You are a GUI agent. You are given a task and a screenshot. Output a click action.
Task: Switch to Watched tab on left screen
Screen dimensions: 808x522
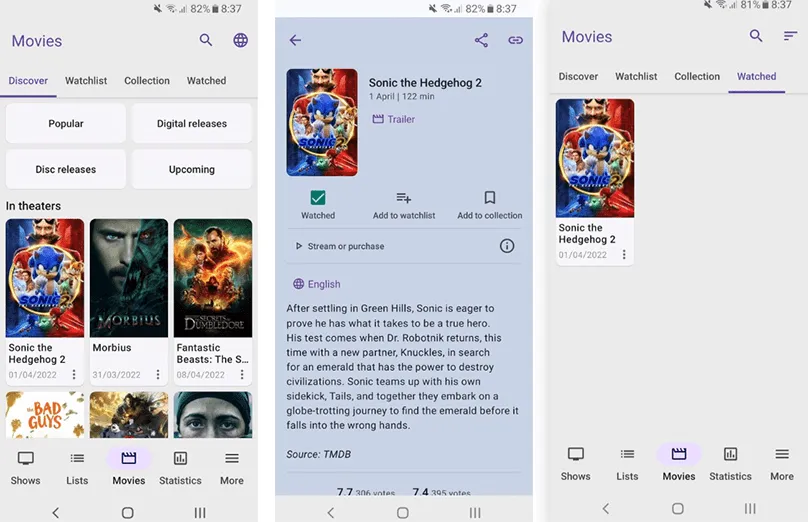pos(206,81)
